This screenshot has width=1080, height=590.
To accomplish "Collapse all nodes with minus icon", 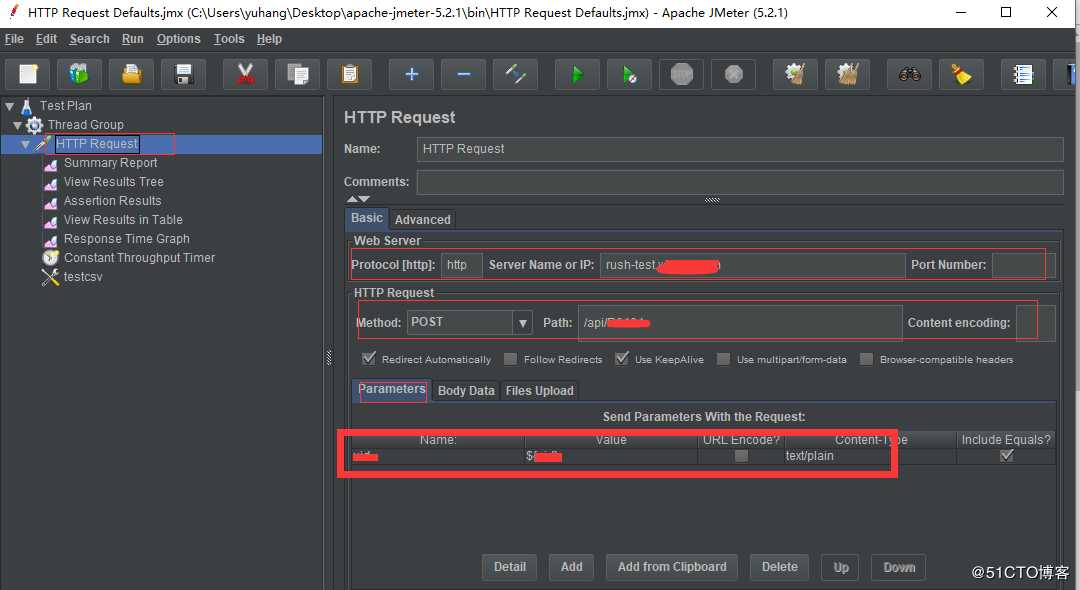I will tap(464, 74).
